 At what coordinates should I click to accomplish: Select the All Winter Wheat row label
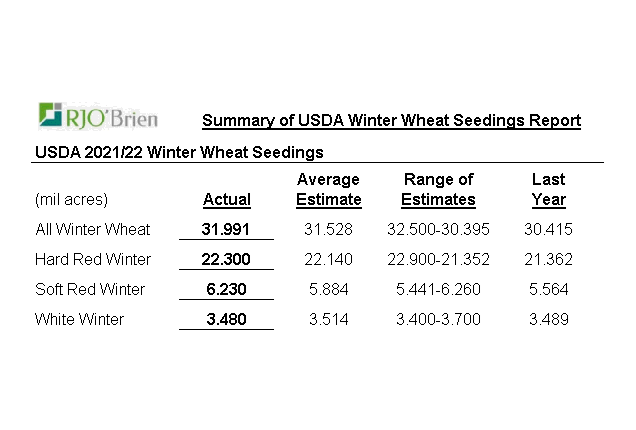tap(92, 229)
